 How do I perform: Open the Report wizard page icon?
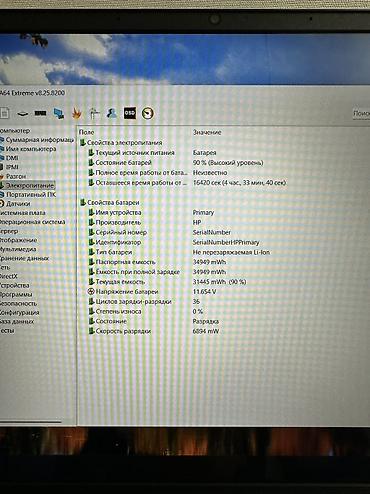click(4, 113)
